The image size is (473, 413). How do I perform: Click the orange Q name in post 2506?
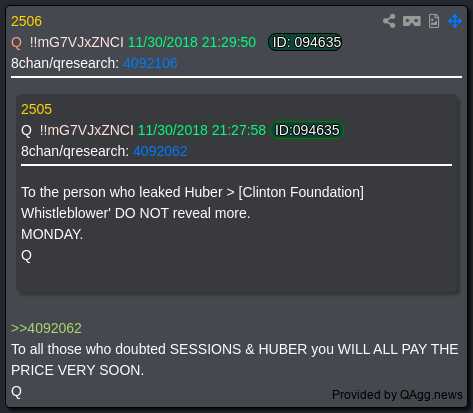click(x=16, y=43)
